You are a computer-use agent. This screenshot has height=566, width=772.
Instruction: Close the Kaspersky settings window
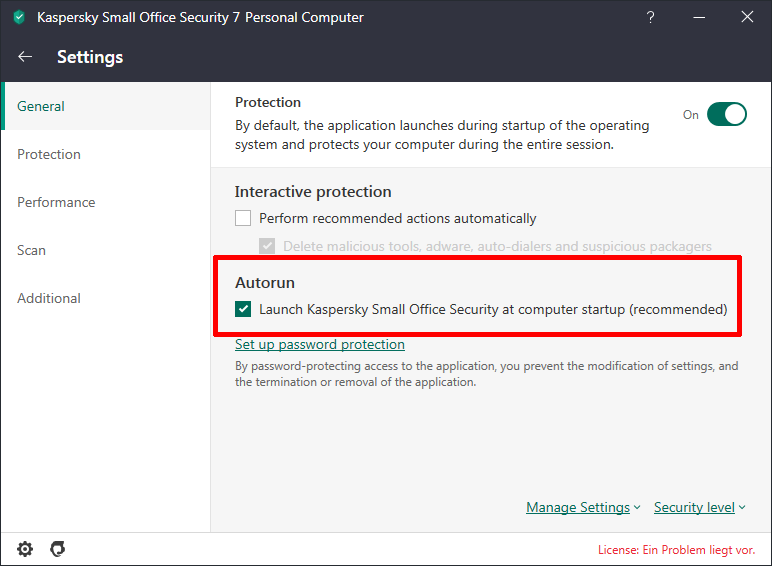coord(747,17)
